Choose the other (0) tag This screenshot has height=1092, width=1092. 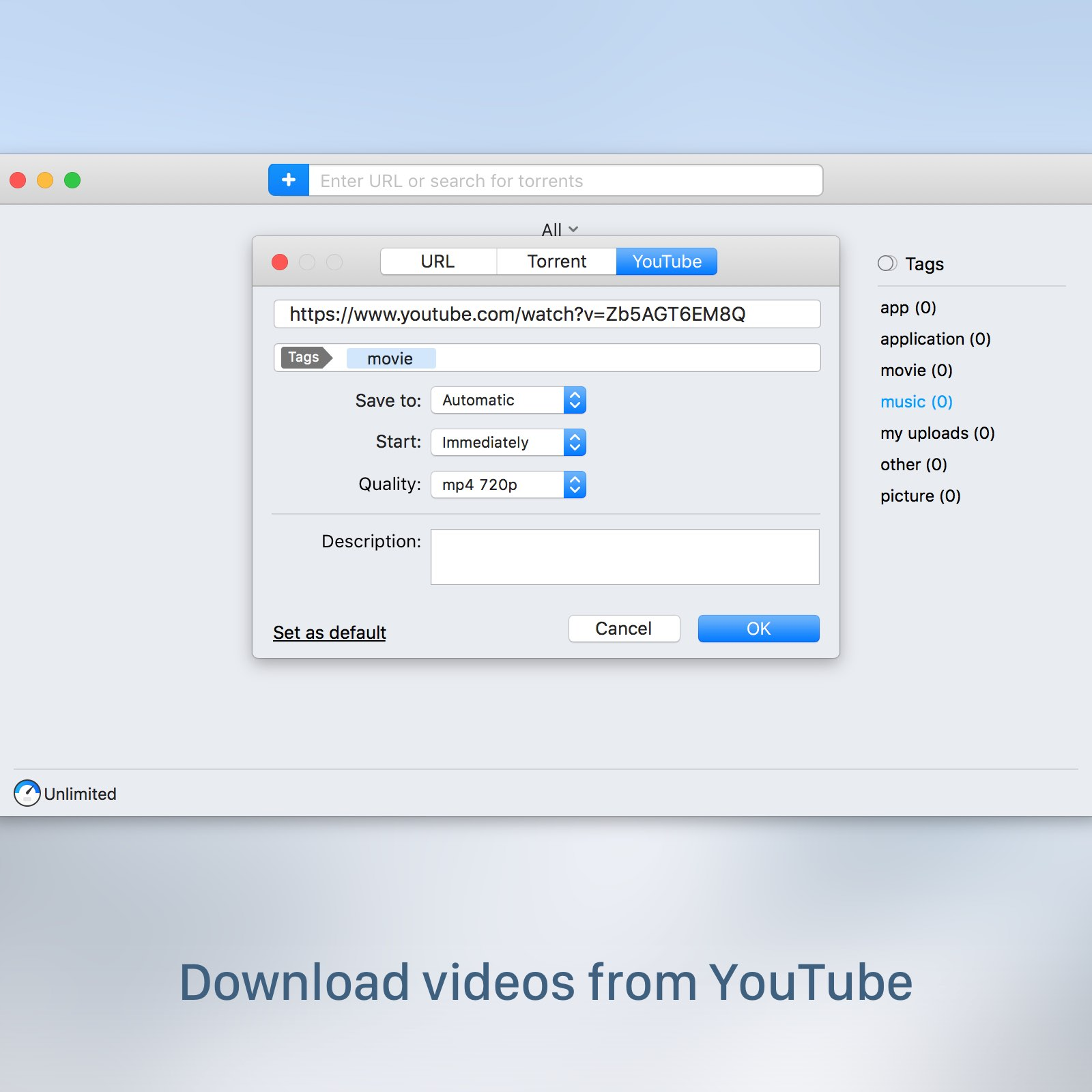click(913, 465)
